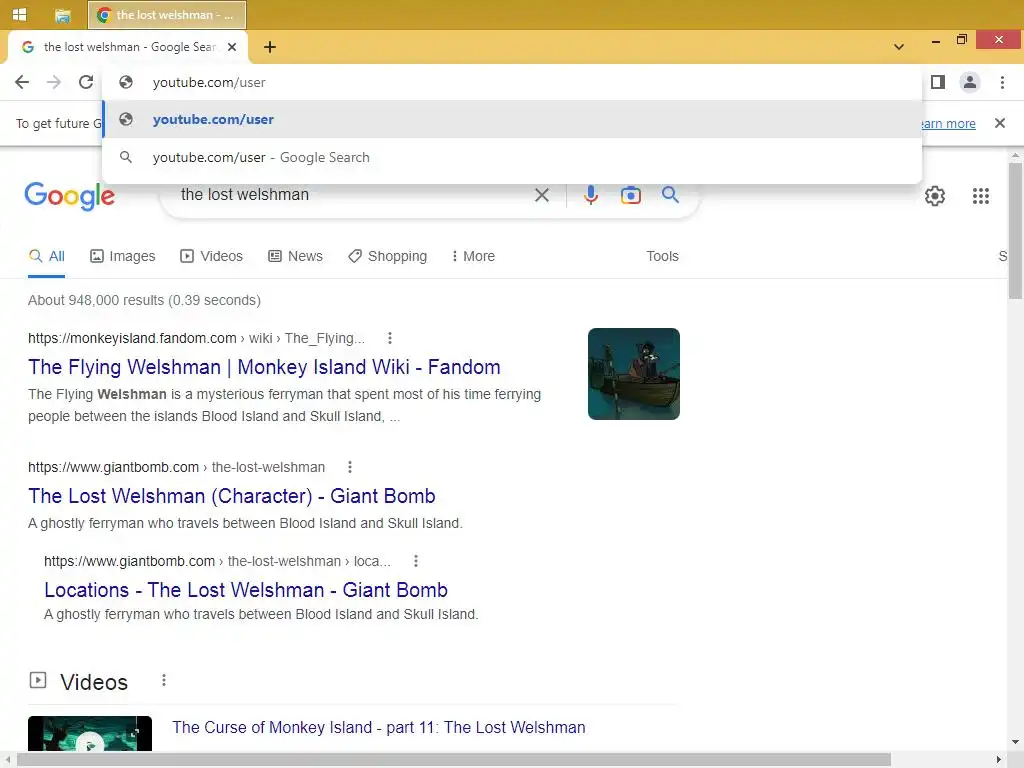Screen dimensions: 1024x768
Task: Toggle the Chrome side panel icon
Action: click(x=938, y=82)
